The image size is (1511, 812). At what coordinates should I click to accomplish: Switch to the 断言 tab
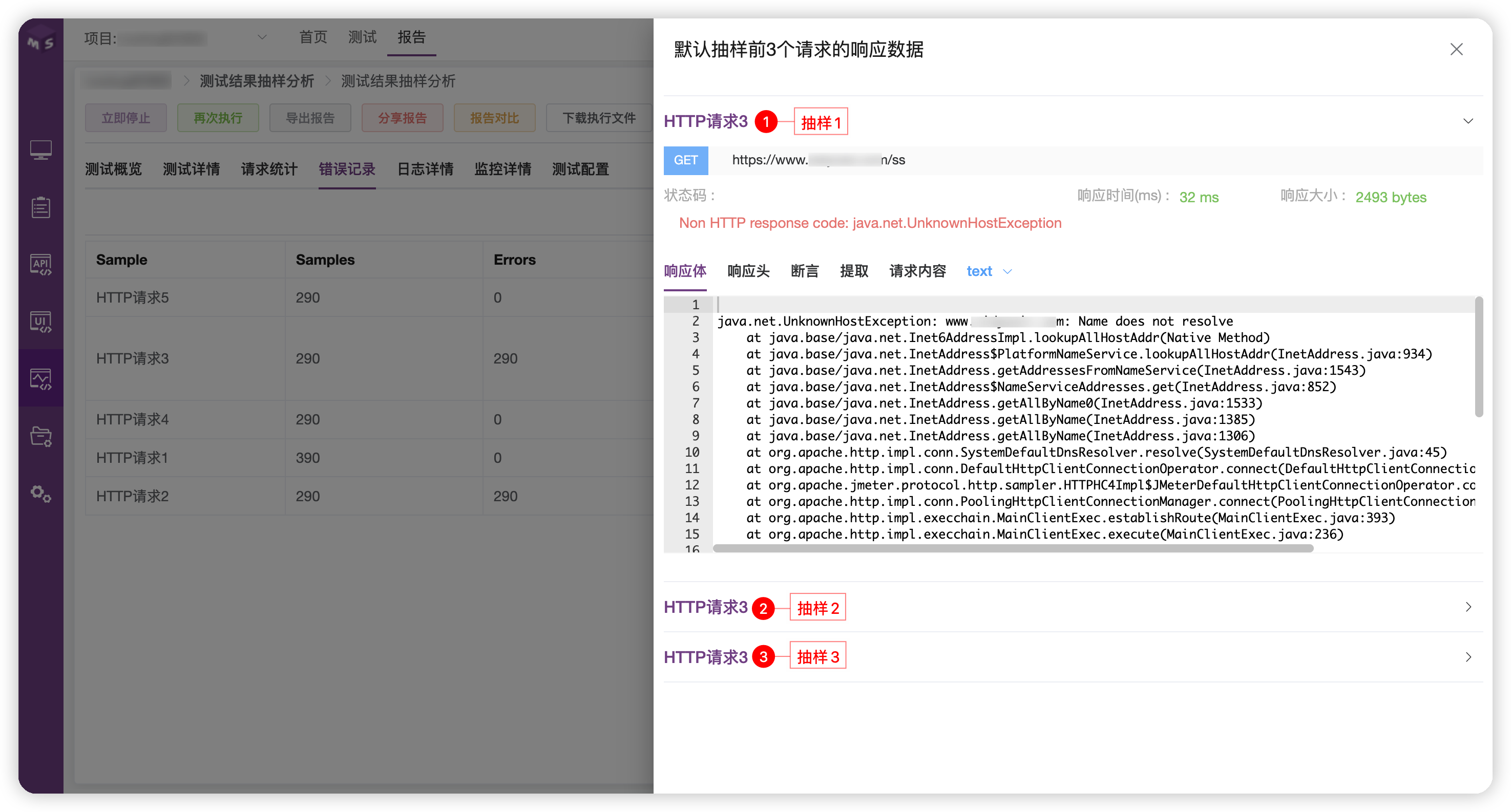pos(804,271)
